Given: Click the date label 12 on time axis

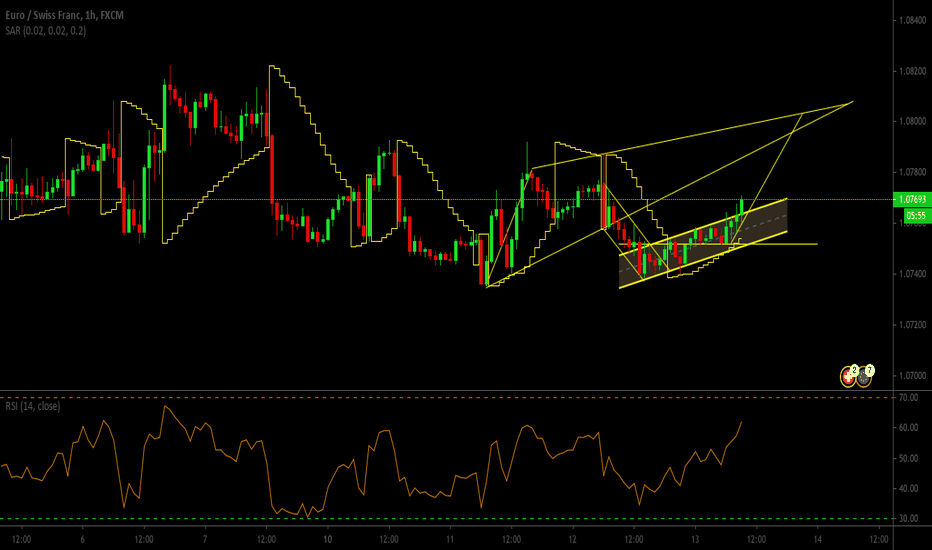Looking at the screenshot, I should click(x=572, y=540).
